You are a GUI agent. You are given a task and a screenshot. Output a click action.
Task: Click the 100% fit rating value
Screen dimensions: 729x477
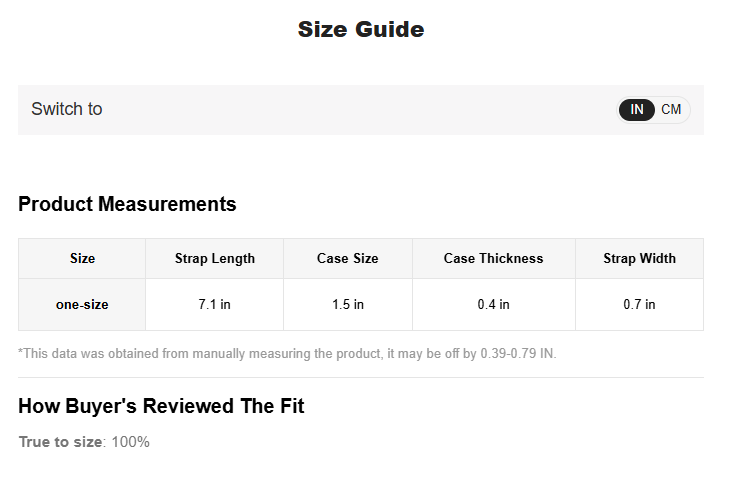point(130,441)
